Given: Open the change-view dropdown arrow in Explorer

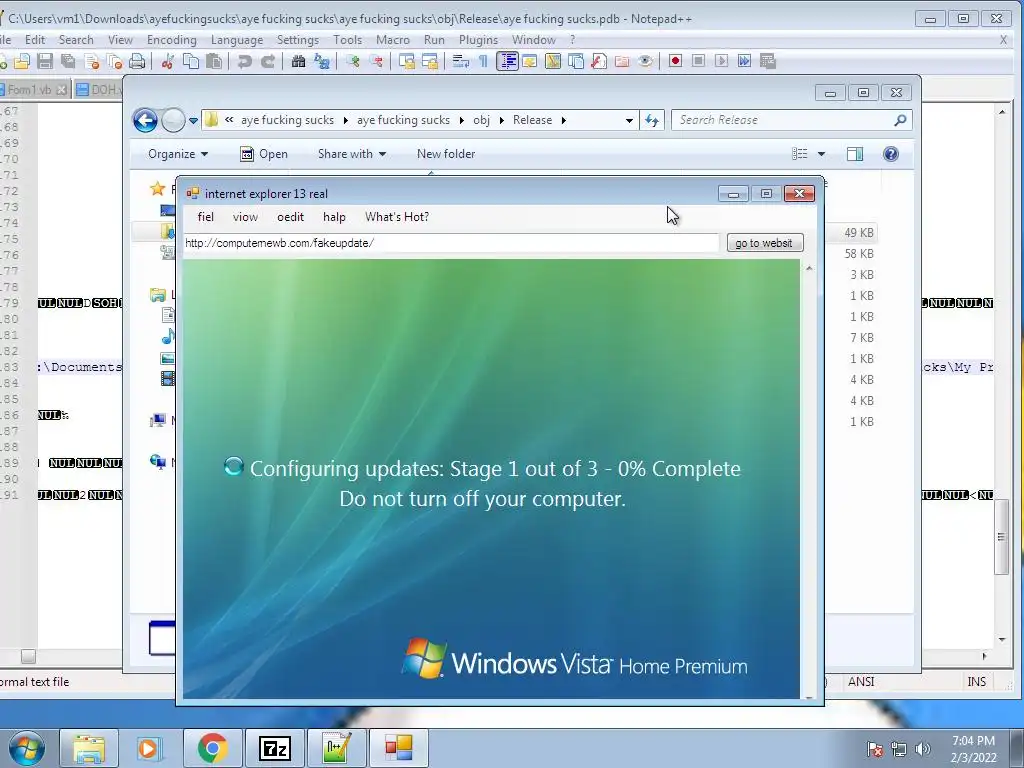Looking at the screenshot, I should click(822, 154).
